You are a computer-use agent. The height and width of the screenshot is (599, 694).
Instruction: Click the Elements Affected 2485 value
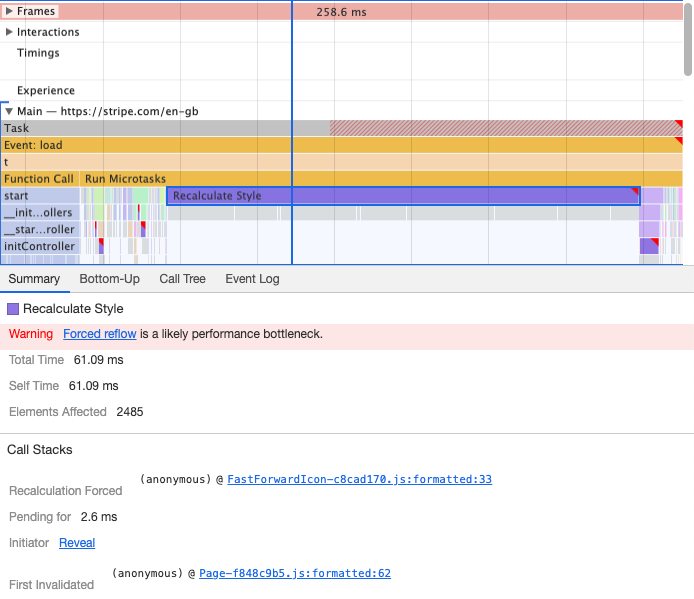click(x=130, y=412)
